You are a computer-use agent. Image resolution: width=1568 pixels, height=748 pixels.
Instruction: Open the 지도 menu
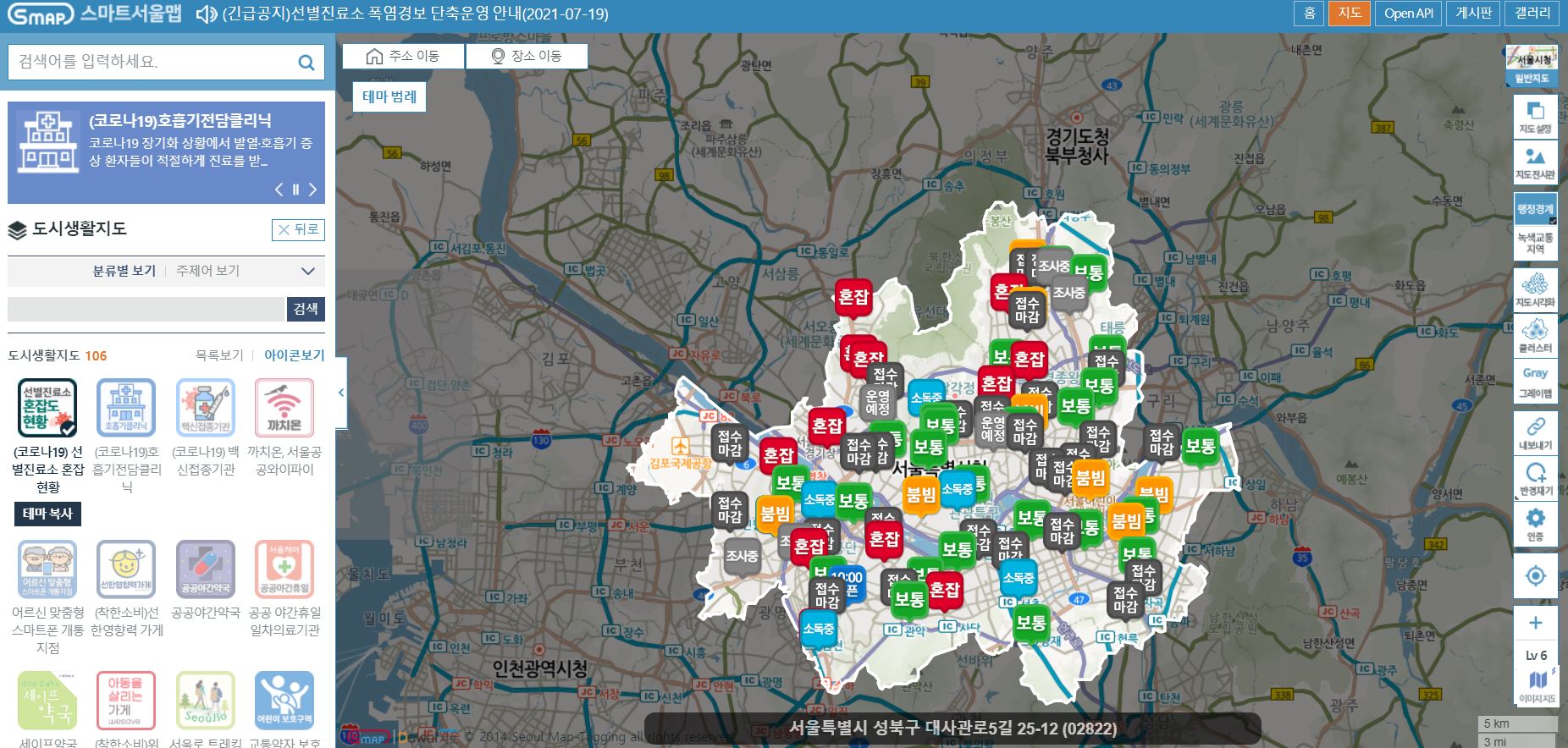tap(1350, 14)
